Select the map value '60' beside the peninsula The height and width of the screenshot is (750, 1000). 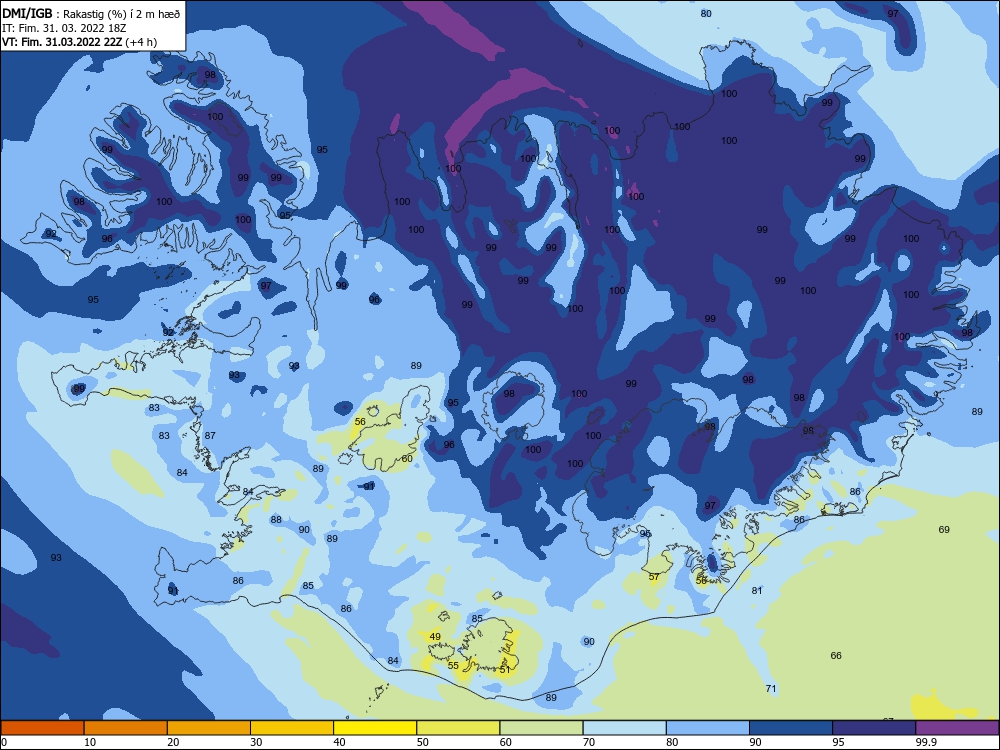[407, 459]
